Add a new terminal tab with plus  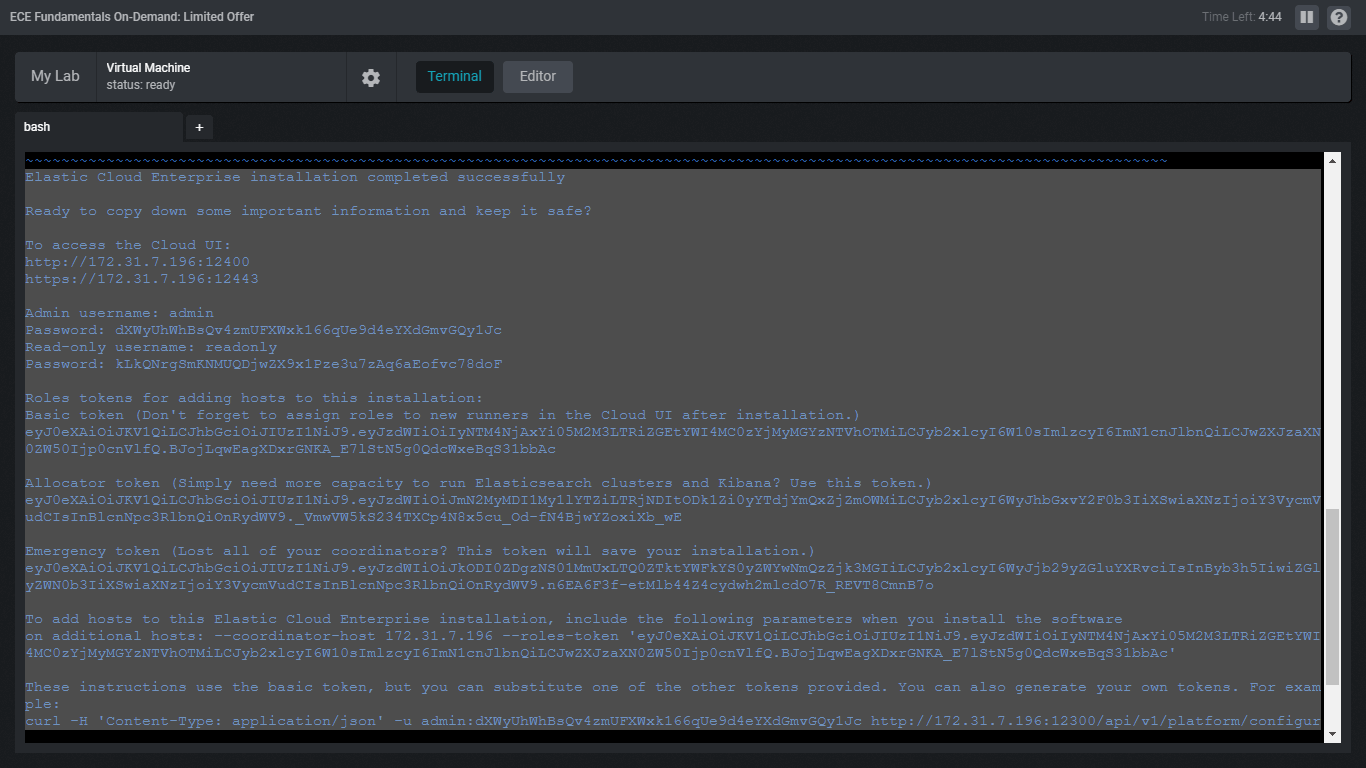pyautogui.click(x=199, y=127)
